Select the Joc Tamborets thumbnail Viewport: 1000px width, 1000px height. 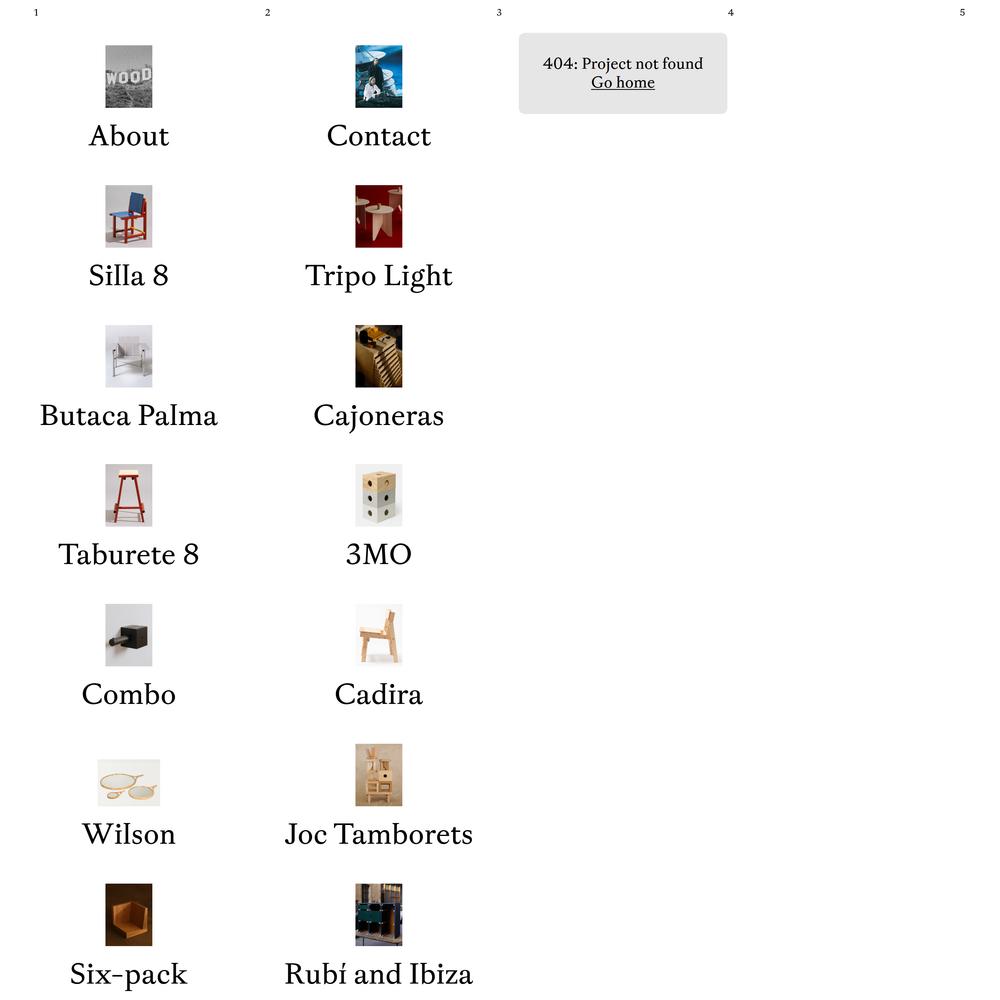pyautogui.click(x=379, y=775)
